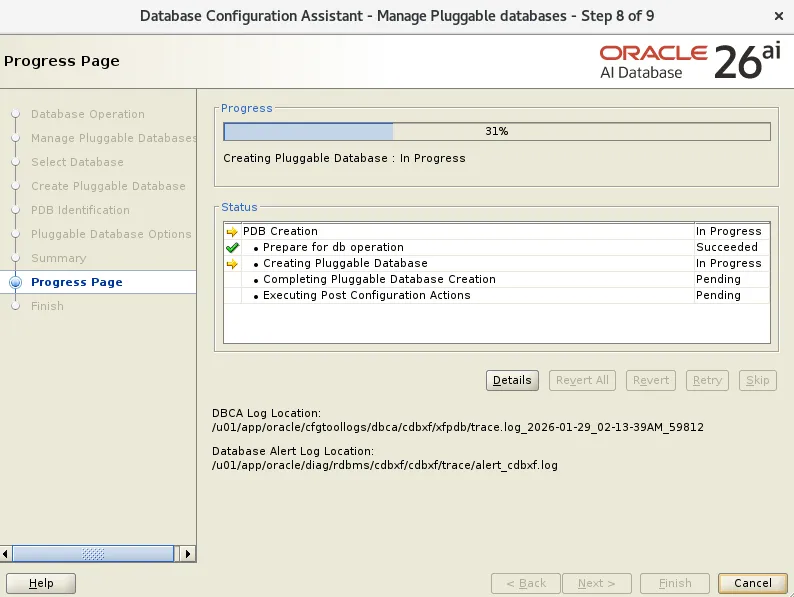The width and height of the screenshot is (794, 597).
Task: Click the Skip button
Action: [x=758, y=380]
